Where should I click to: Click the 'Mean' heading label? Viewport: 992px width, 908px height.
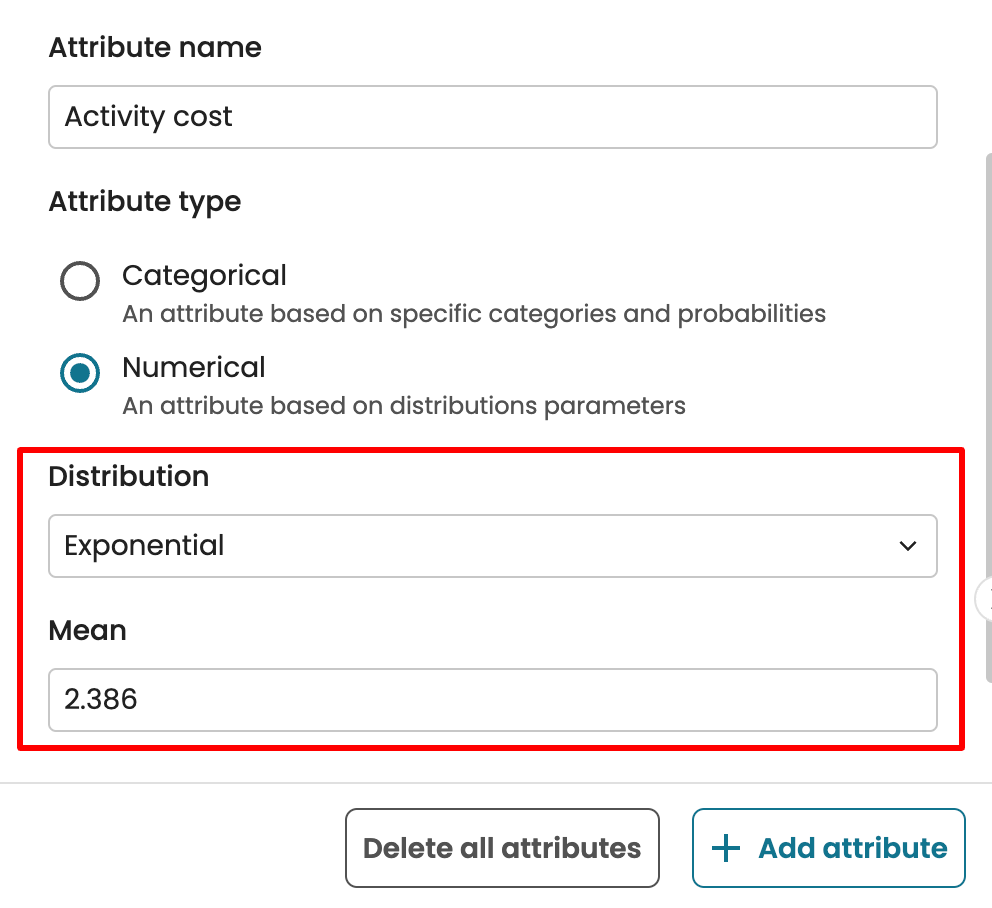click(x=88, y=630)
